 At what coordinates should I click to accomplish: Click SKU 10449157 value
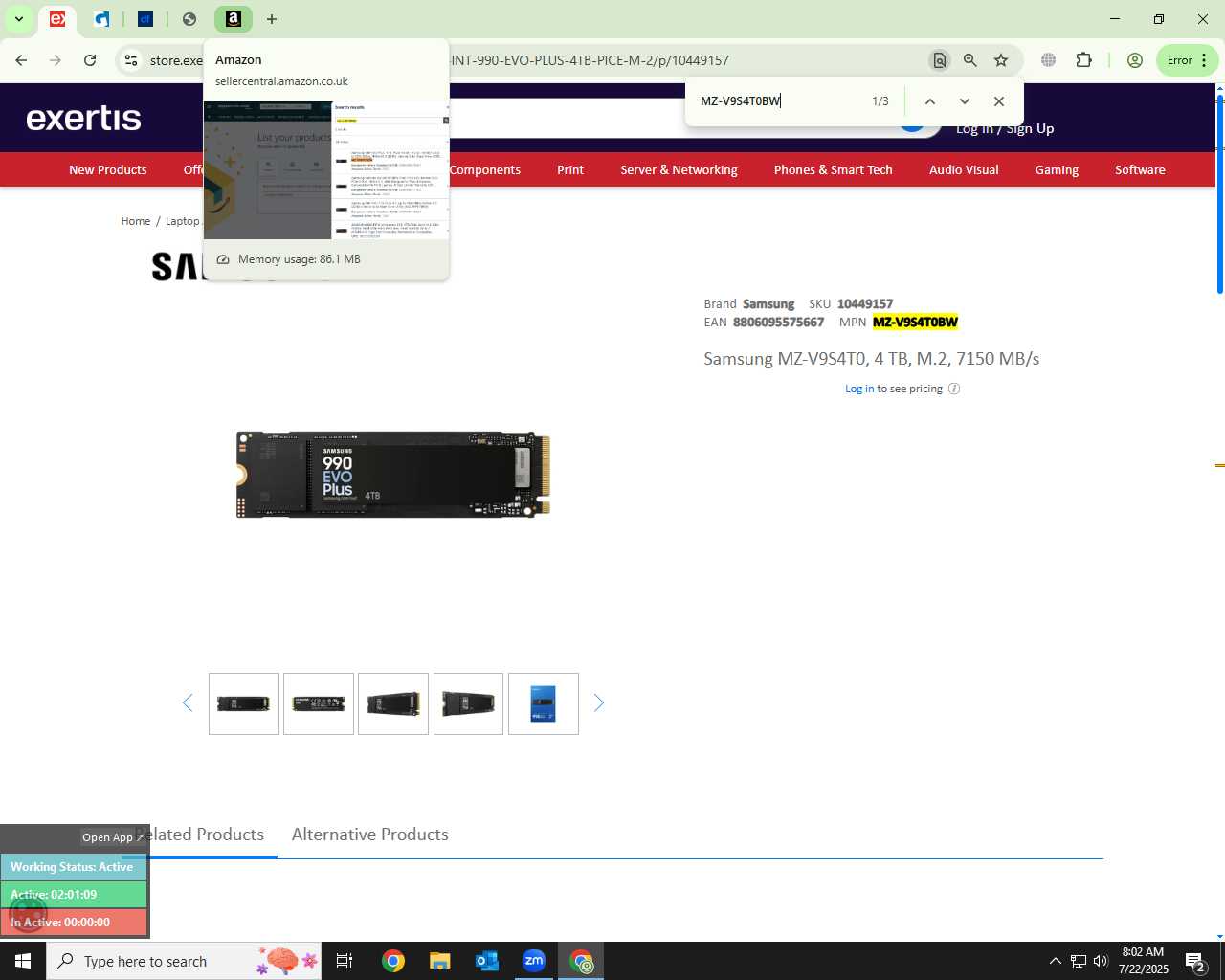point(865,304)
